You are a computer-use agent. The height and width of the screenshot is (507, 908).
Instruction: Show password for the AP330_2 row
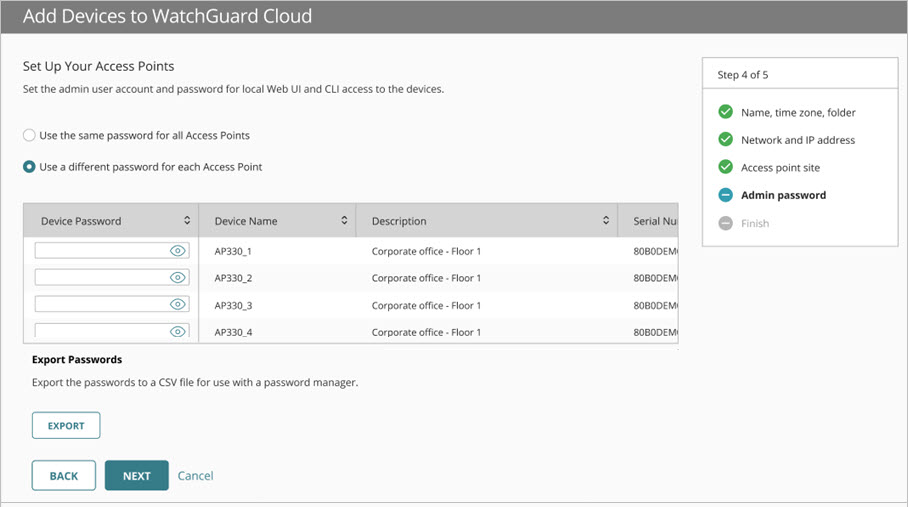click(x=178, y=277)
